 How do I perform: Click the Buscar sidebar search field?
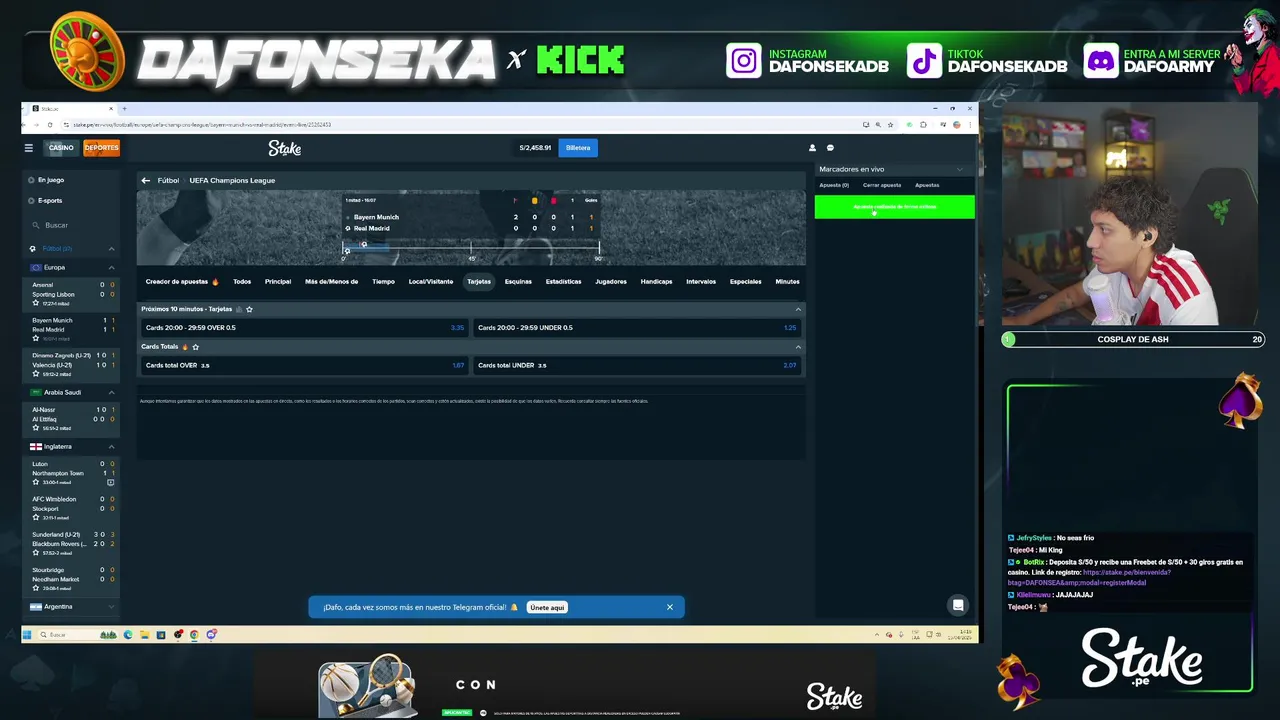click(70, 225)
